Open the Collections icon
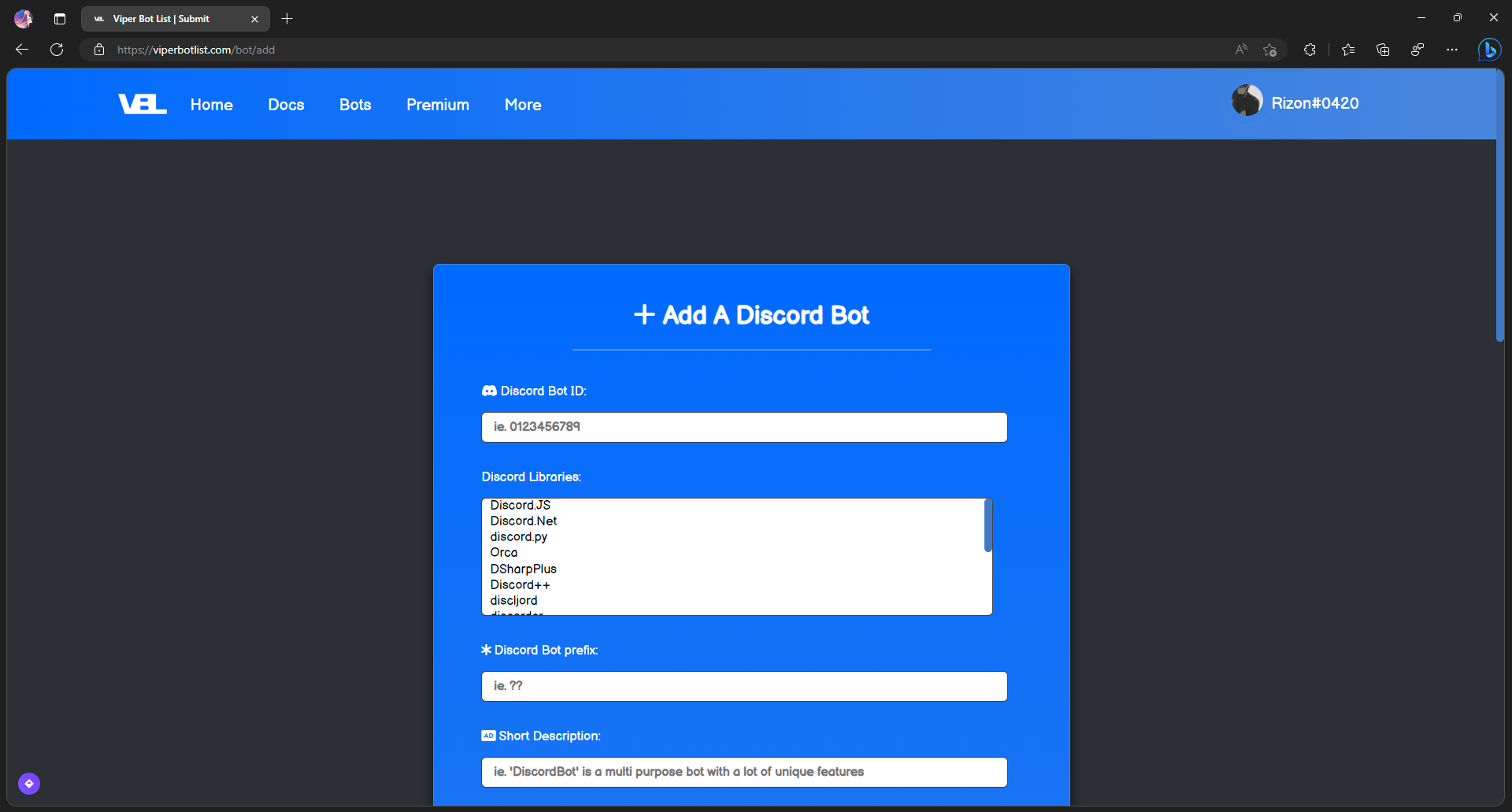 click(x=1383, y=50)
